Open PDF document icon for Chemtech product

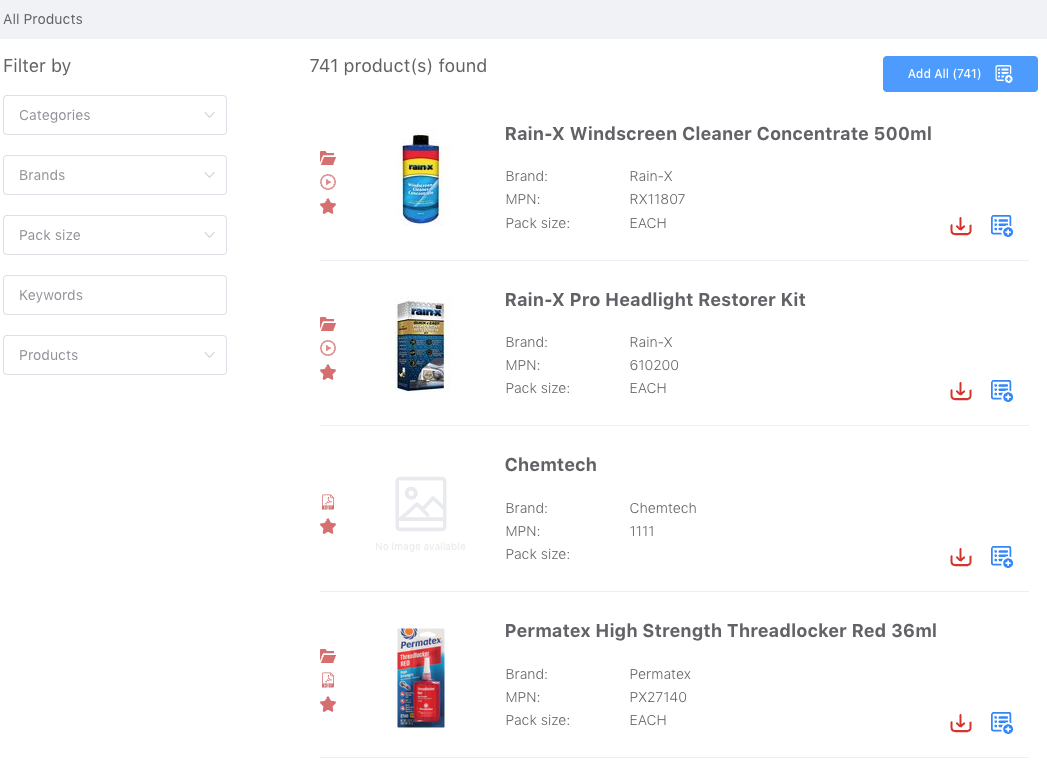(328, 502)
